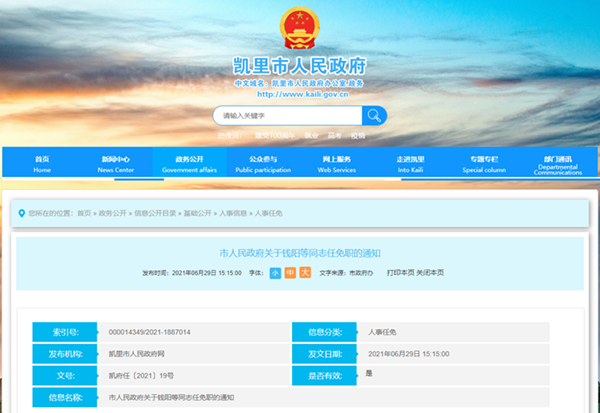Click the national emblem logo
Viewport: 600px width, 413px height.
(x=299, y=29)
